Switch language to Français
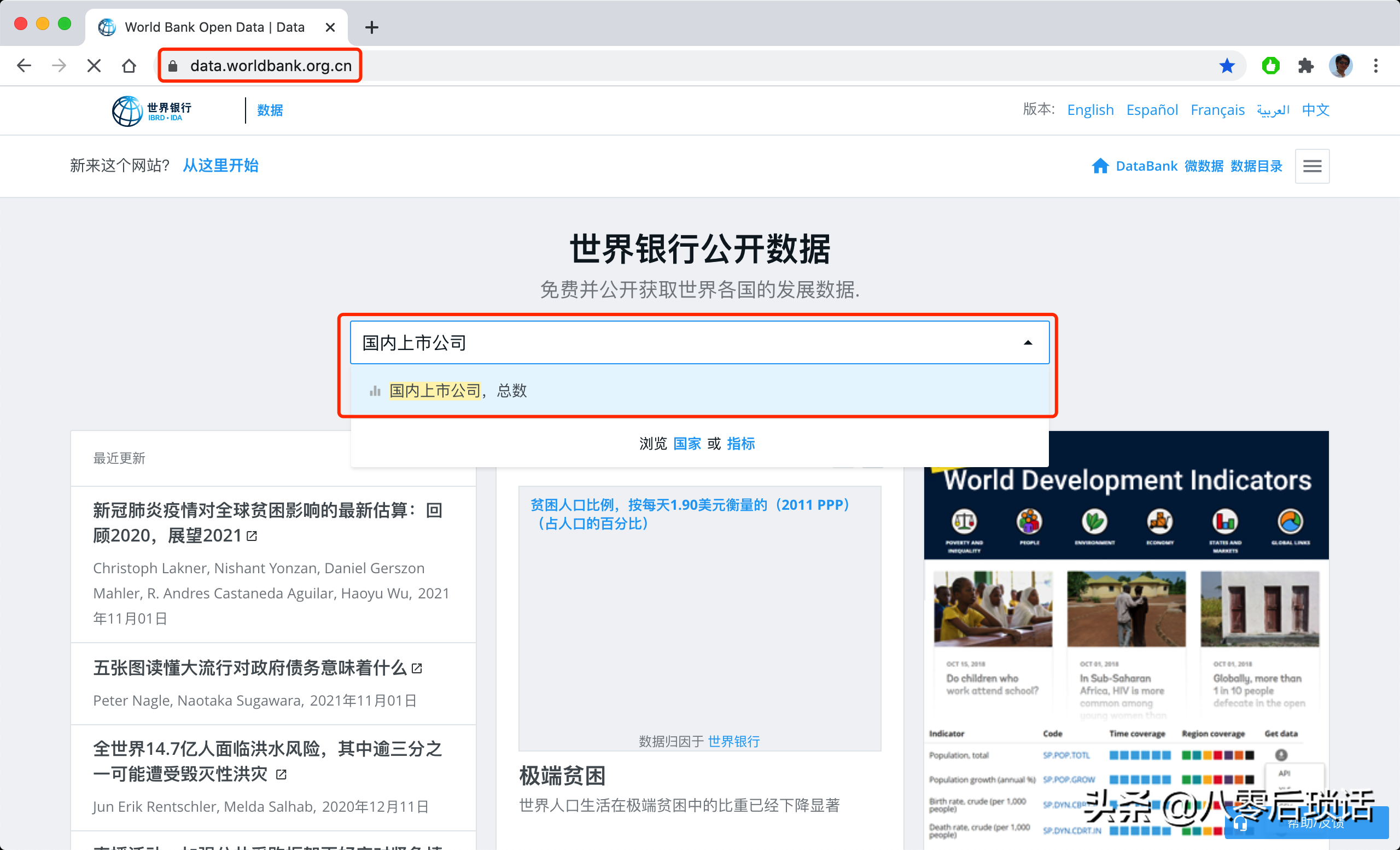The height and width of the screenshot is (850, 1400). pos(1217,109)
